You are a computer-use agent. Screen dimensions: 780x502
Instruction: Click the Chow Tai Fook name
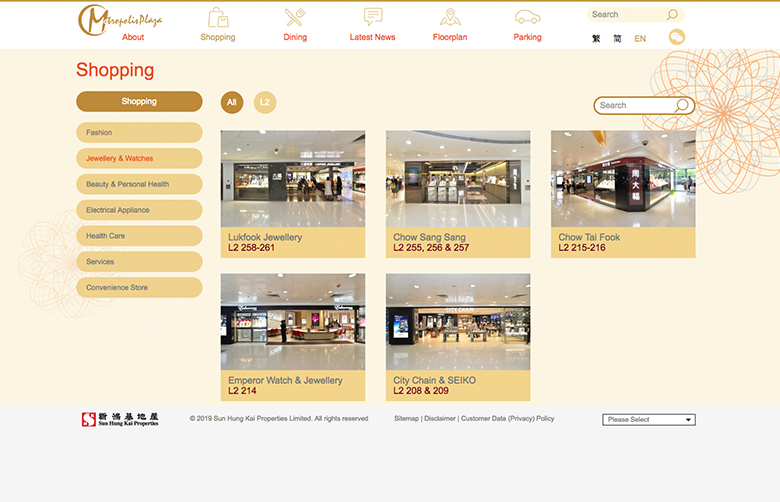pos(589,237)
